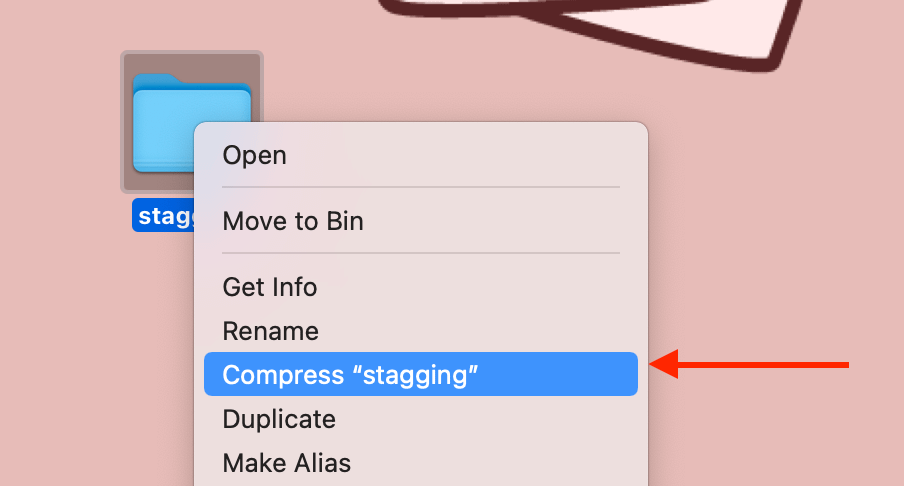This screenshot has height=486, width=904.
Task: Open Get Info for the folder
Action: click(x=269, y=287)
